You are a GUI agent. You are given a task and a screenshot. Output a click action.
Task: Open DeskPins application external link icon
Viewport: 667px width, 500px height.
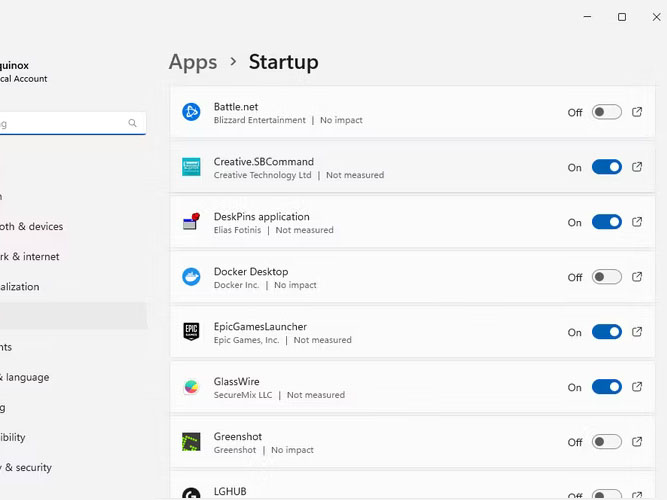click(x=637, y=222)
